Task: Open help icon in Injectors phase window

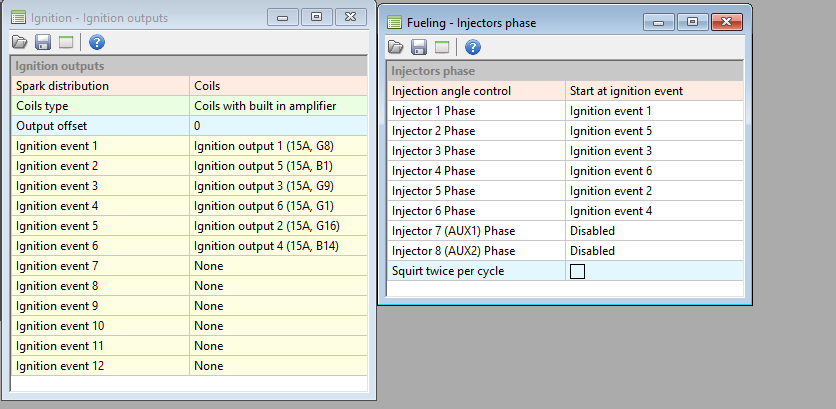Action: click(473, 47)
